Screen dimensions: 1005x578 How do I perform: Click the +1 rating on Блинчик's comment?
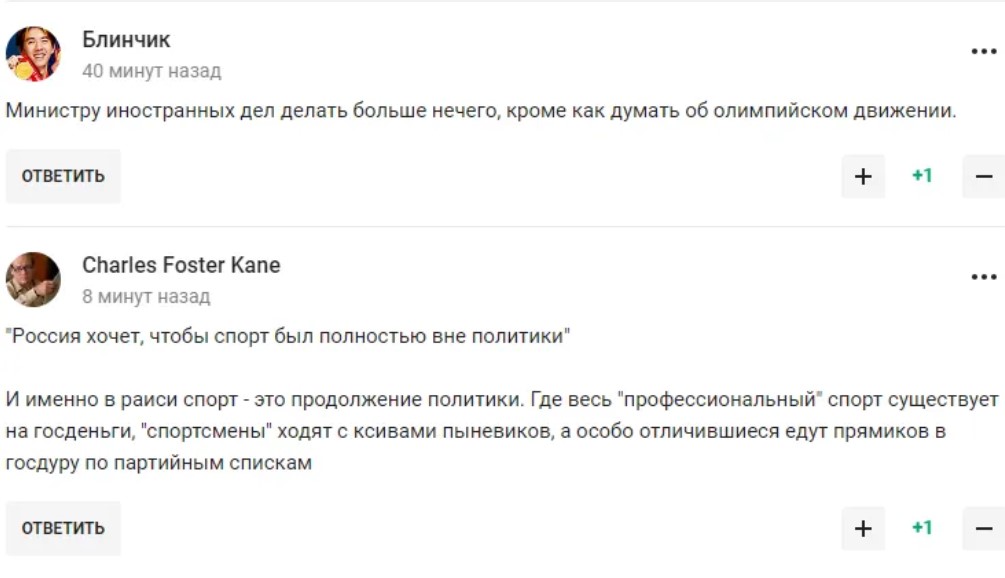pyautogui.click(x=922, y=177)
